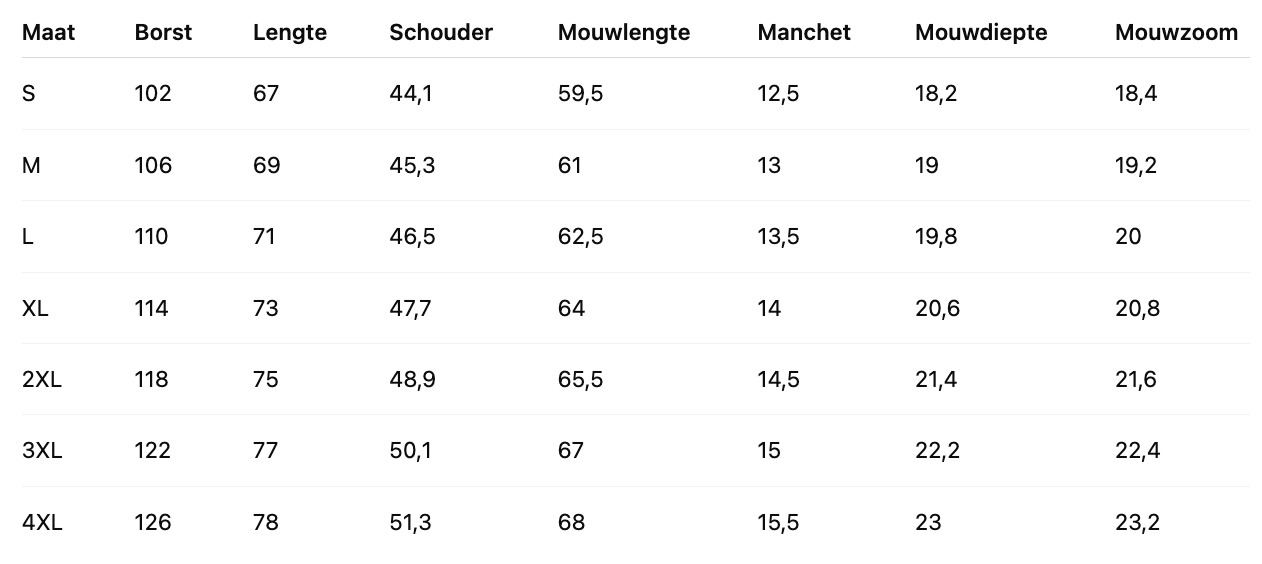Viewport: 1262px width, 564px height.
Task: Select the Mouwlengte column header
Action: click(624, 32)
